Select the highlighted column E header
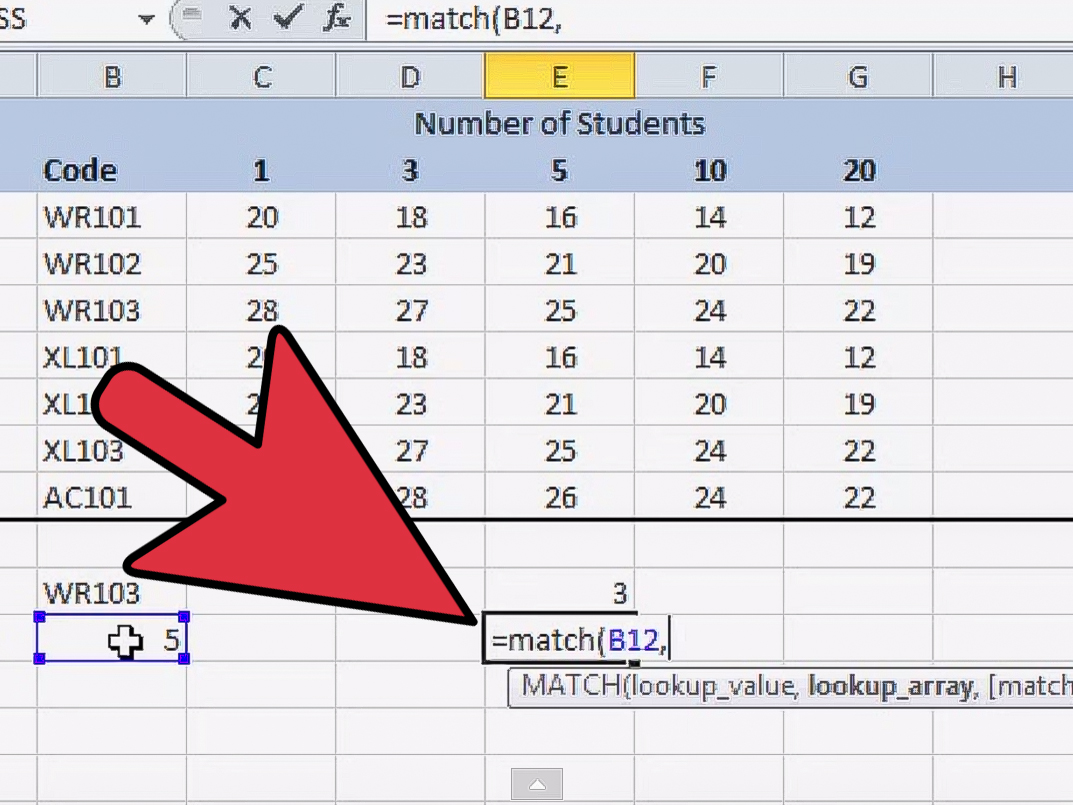1073x805 pixels. (560, 77)
